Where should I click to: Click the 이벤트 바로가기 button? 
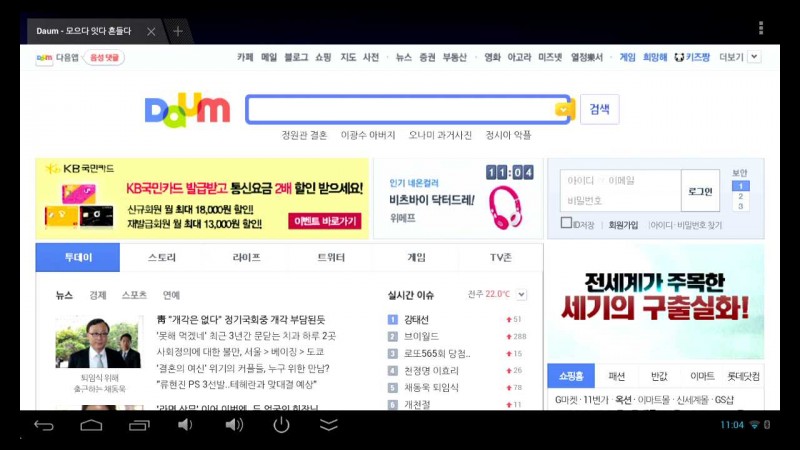tap(325, 221)
